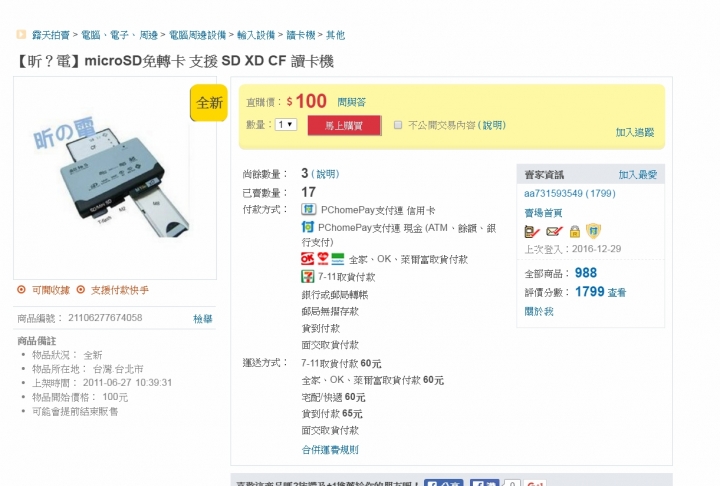Click the seller's padlock security icon
The image size is (720, 486).
[574, 231]
